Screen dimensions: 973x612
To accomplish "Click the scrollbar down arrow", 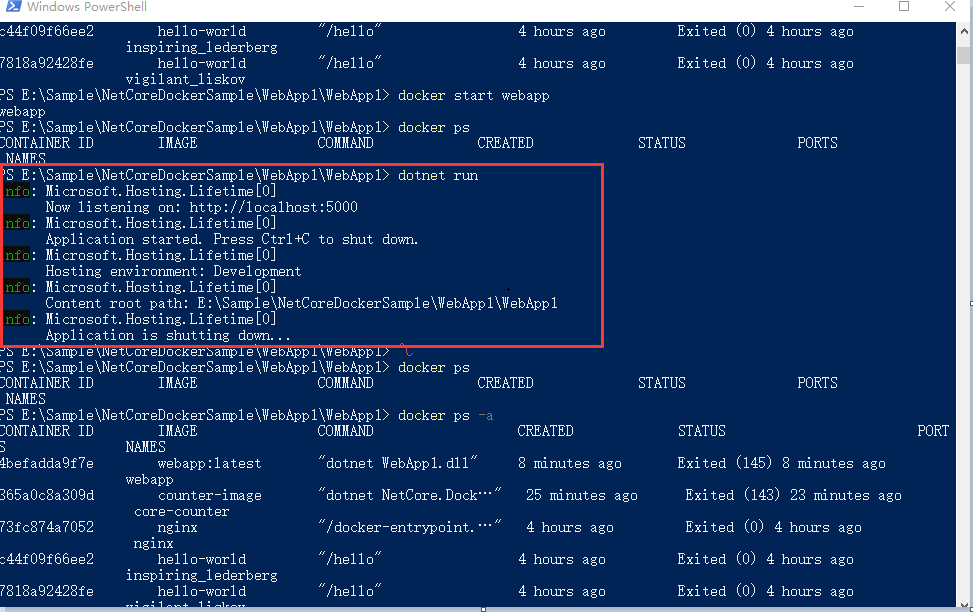I will (x=965, y=603).
